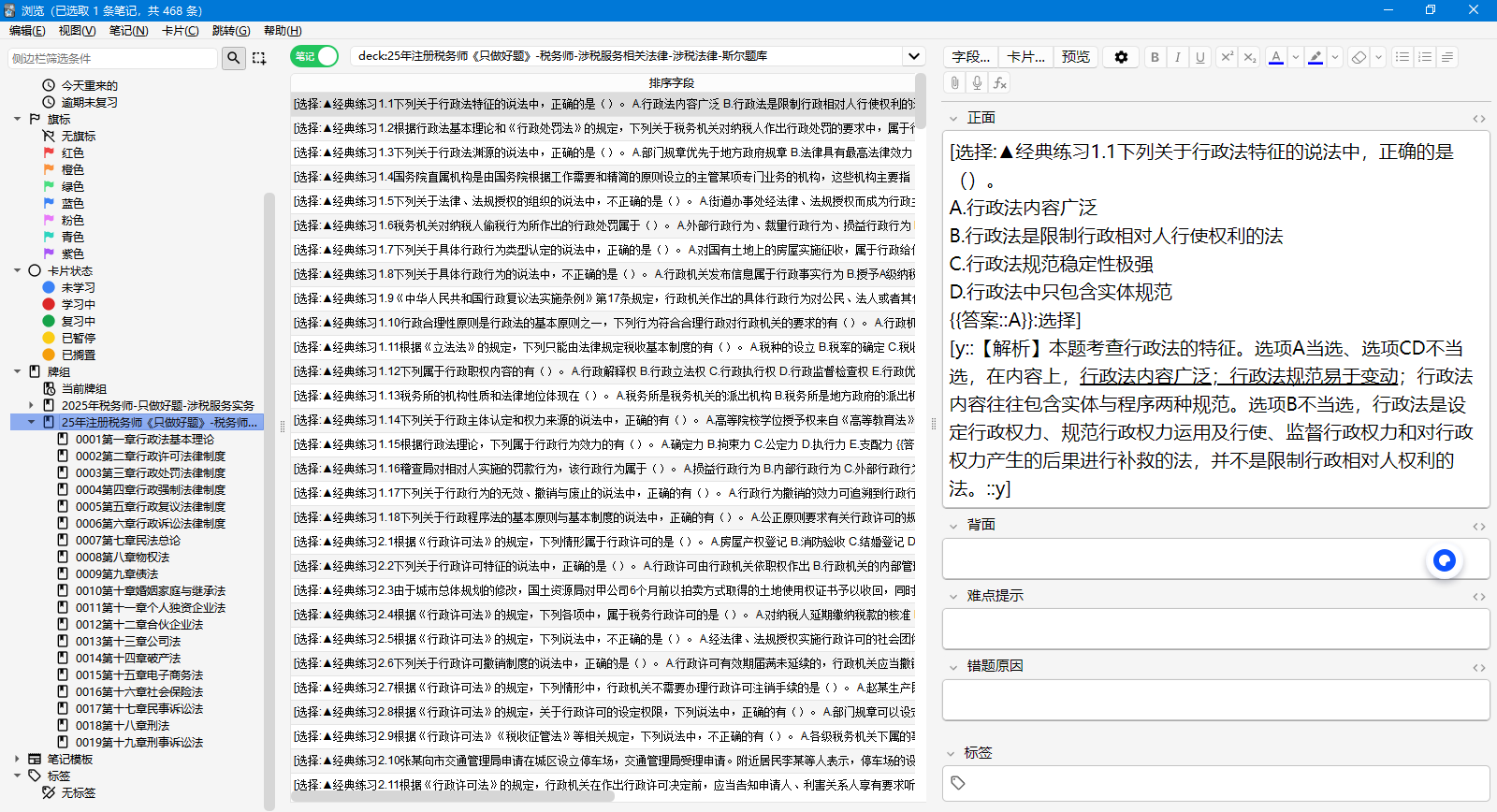Open the text alignment options icon
Viewport: 1497px width, 812px height.
[1447, 57]
